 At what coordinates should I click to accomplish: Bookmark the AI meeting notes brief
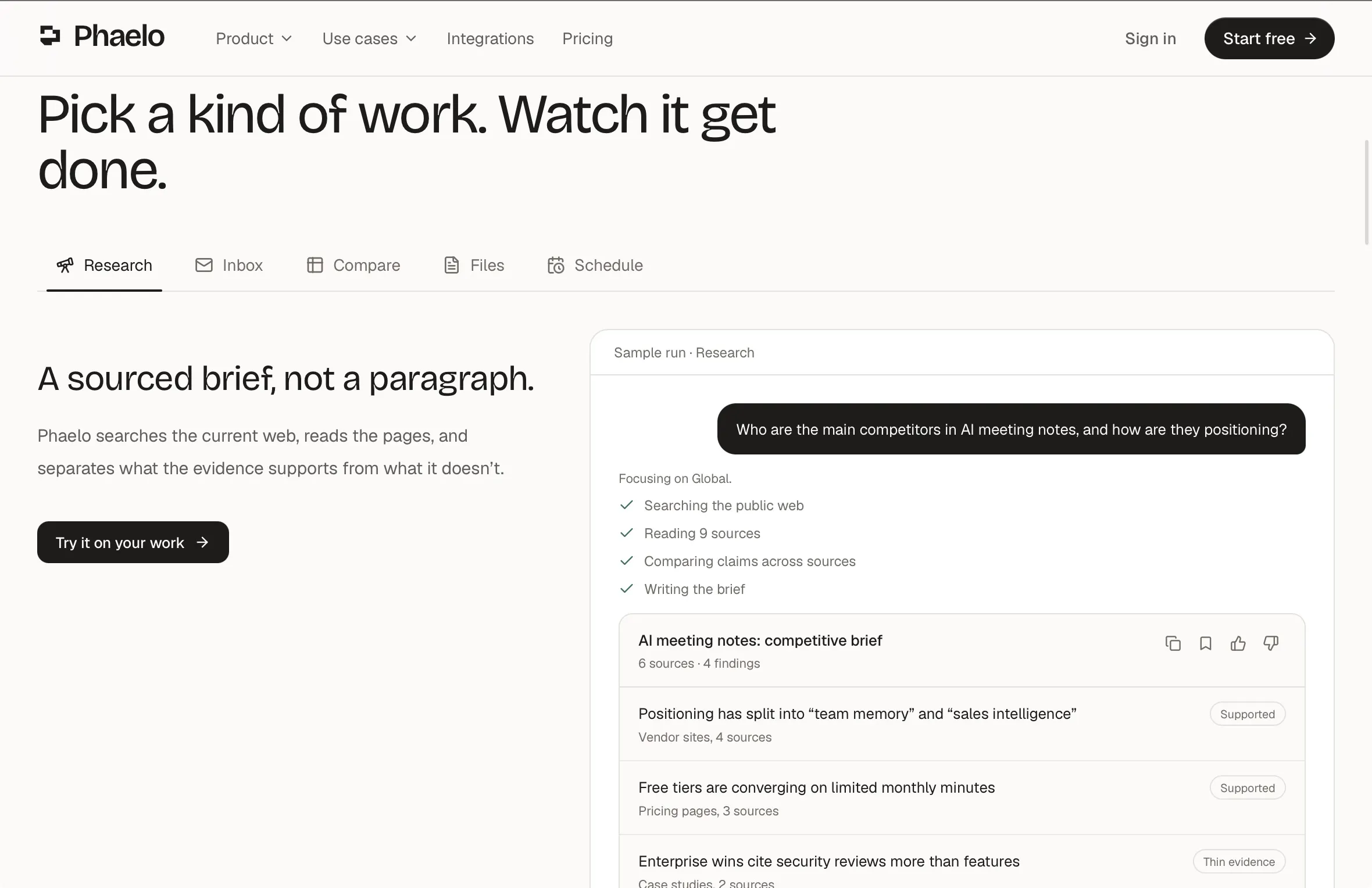coord(1206,643)
